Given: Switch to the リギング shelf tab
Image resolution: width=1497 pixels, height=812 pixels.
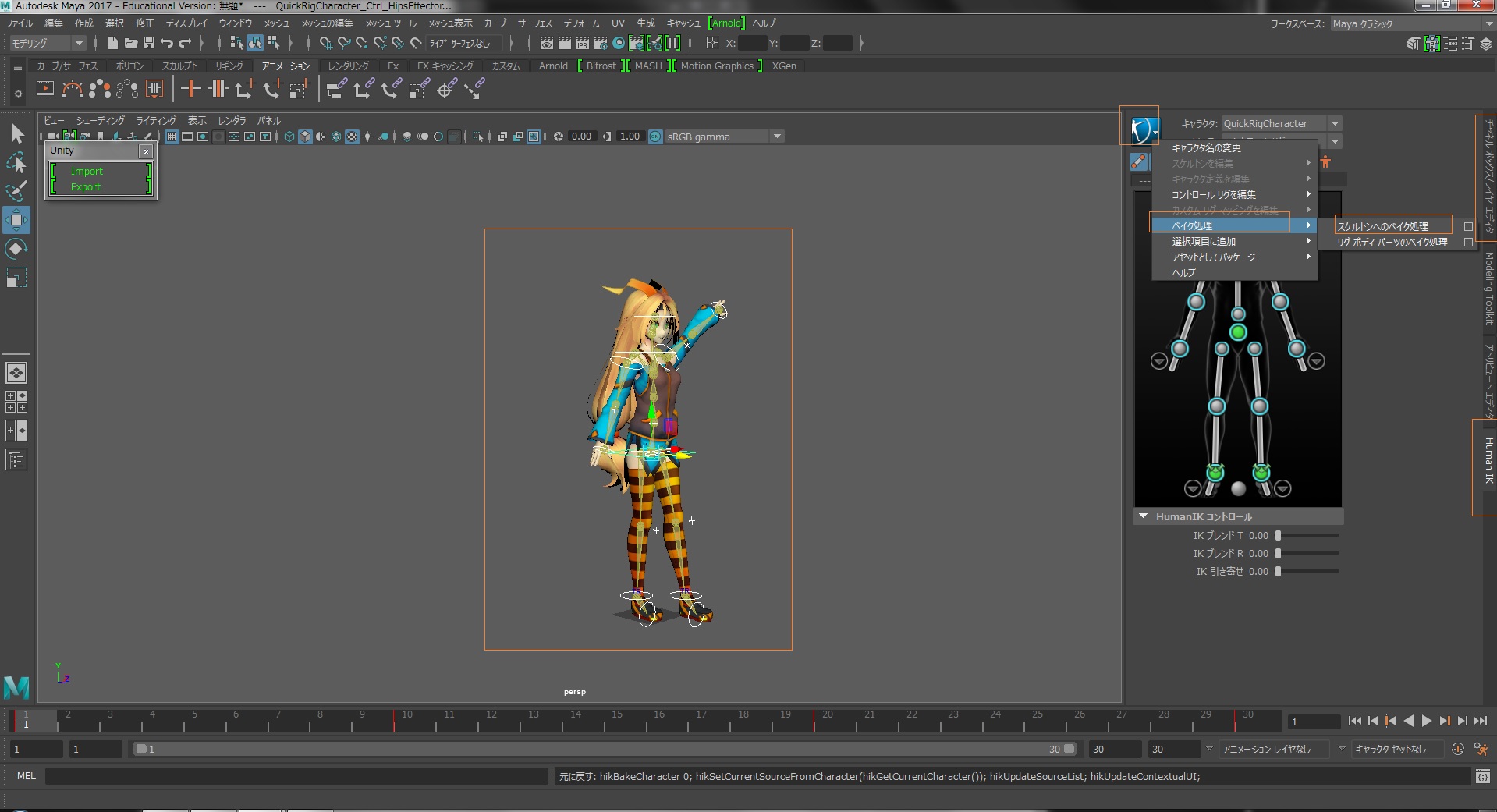Looking at the screenshot, I should (x=229, y=66).
